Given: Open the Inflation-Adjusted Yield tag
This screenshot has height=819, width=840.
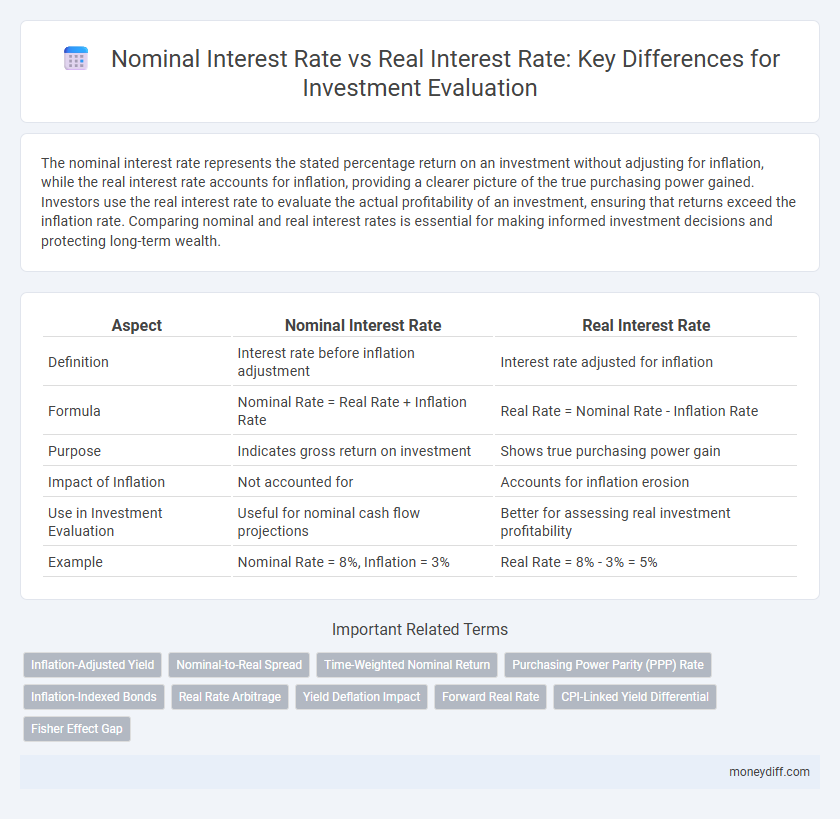Looking at the screenshot, I should tap(93, 665).
